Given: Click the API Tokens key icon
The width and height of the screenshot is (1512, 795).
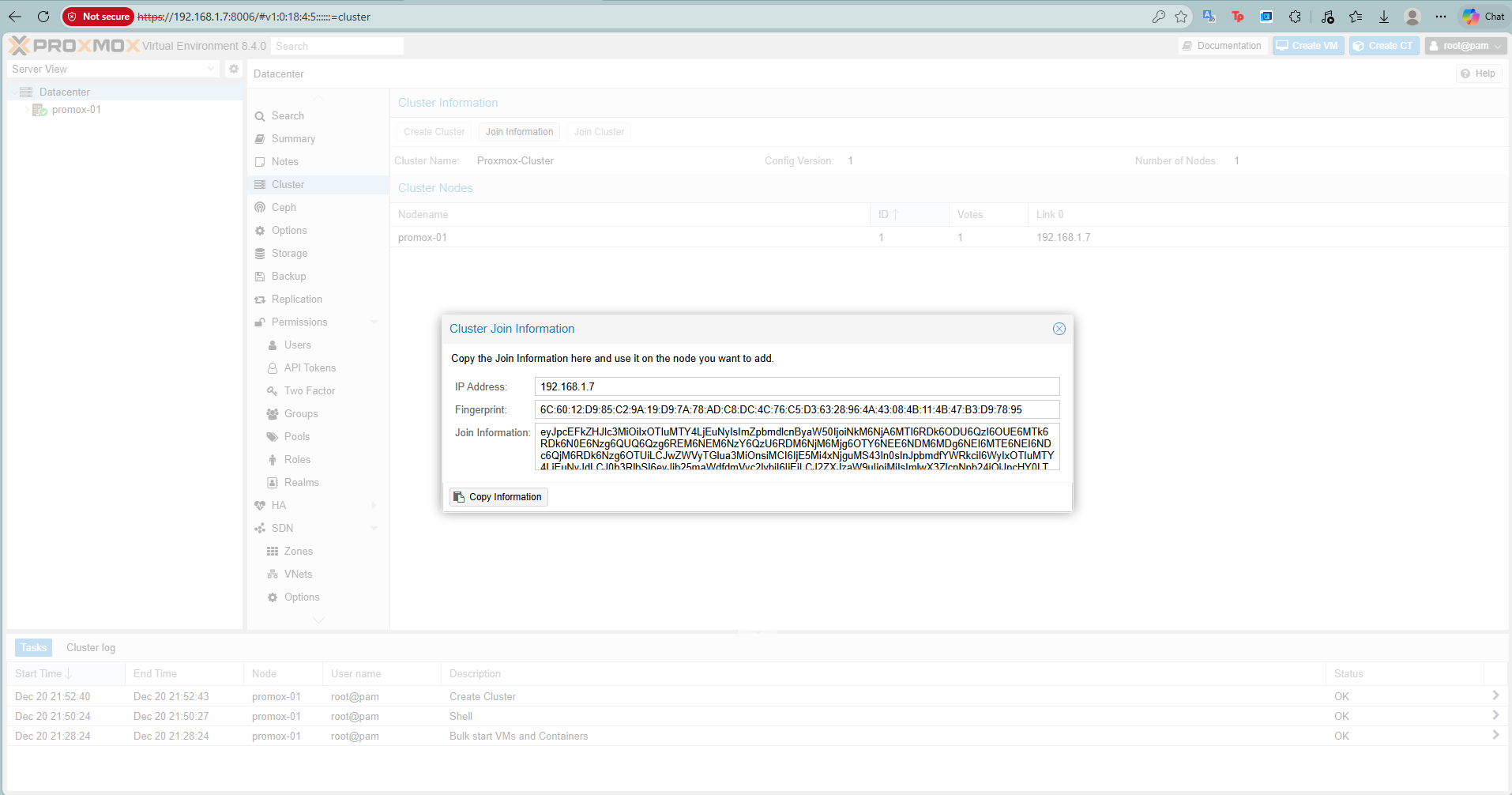Looking at the screenshot, I should [273, 368].
